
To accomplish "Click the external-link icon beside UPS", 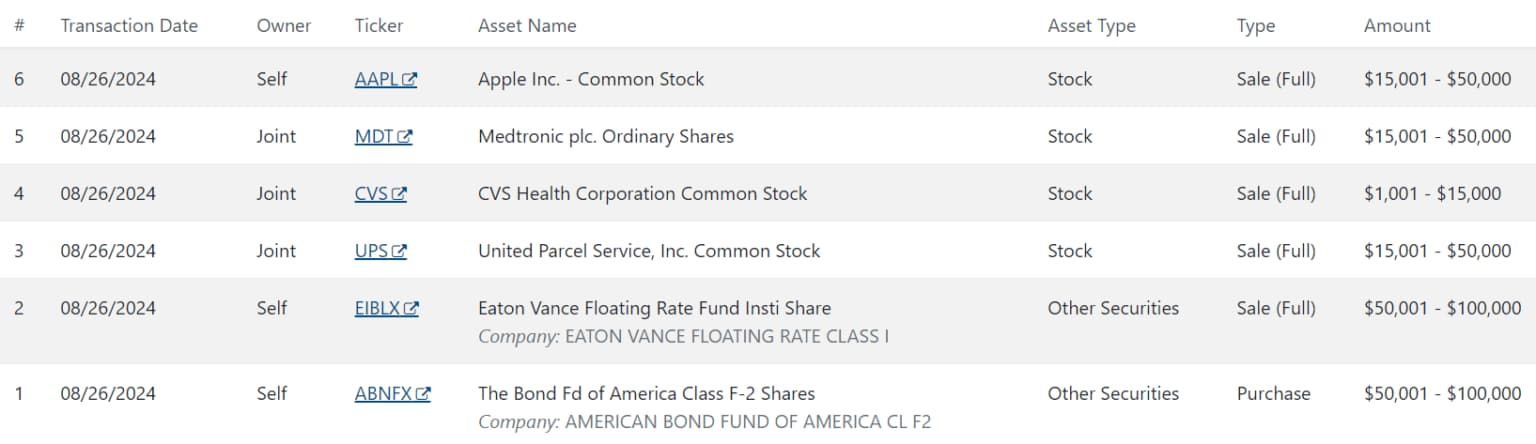I will coord(400,250).
